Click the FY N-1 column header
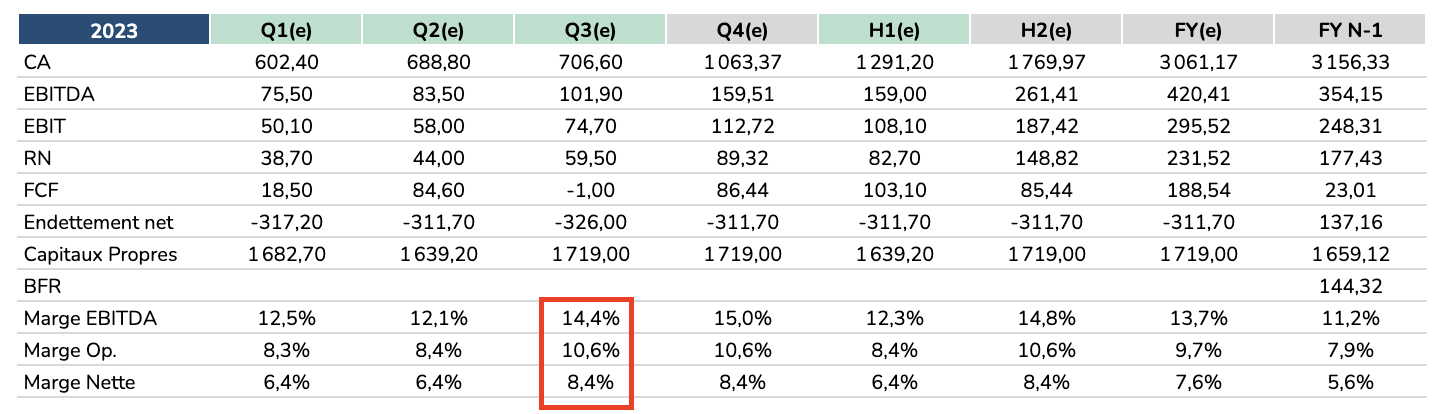 tap(1349, 31)
